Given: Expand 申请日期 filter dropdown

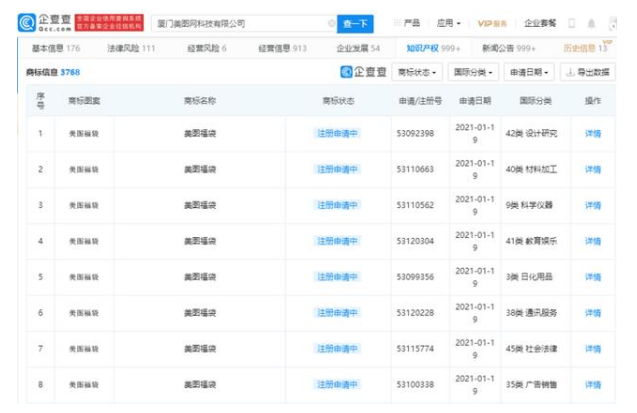Looking at the screenshot, I should tap(529, 72).
